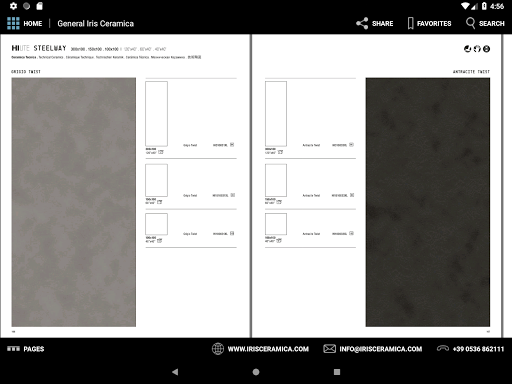Select the largest Grigio Twist format outline

[156, 114]
